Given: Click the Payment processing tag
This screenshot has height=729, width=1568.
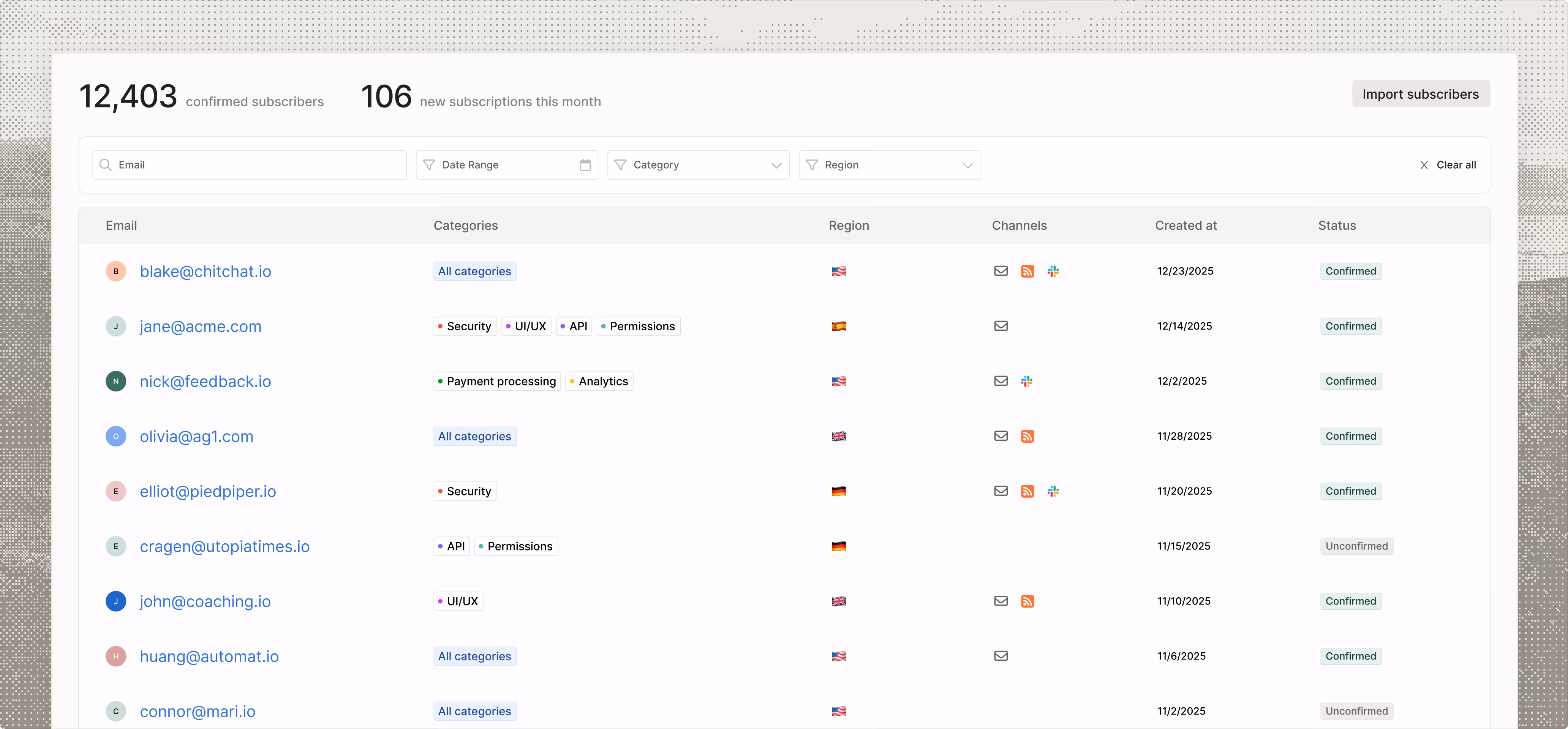Looking at the screenshot, I should (x=497, y=382).
